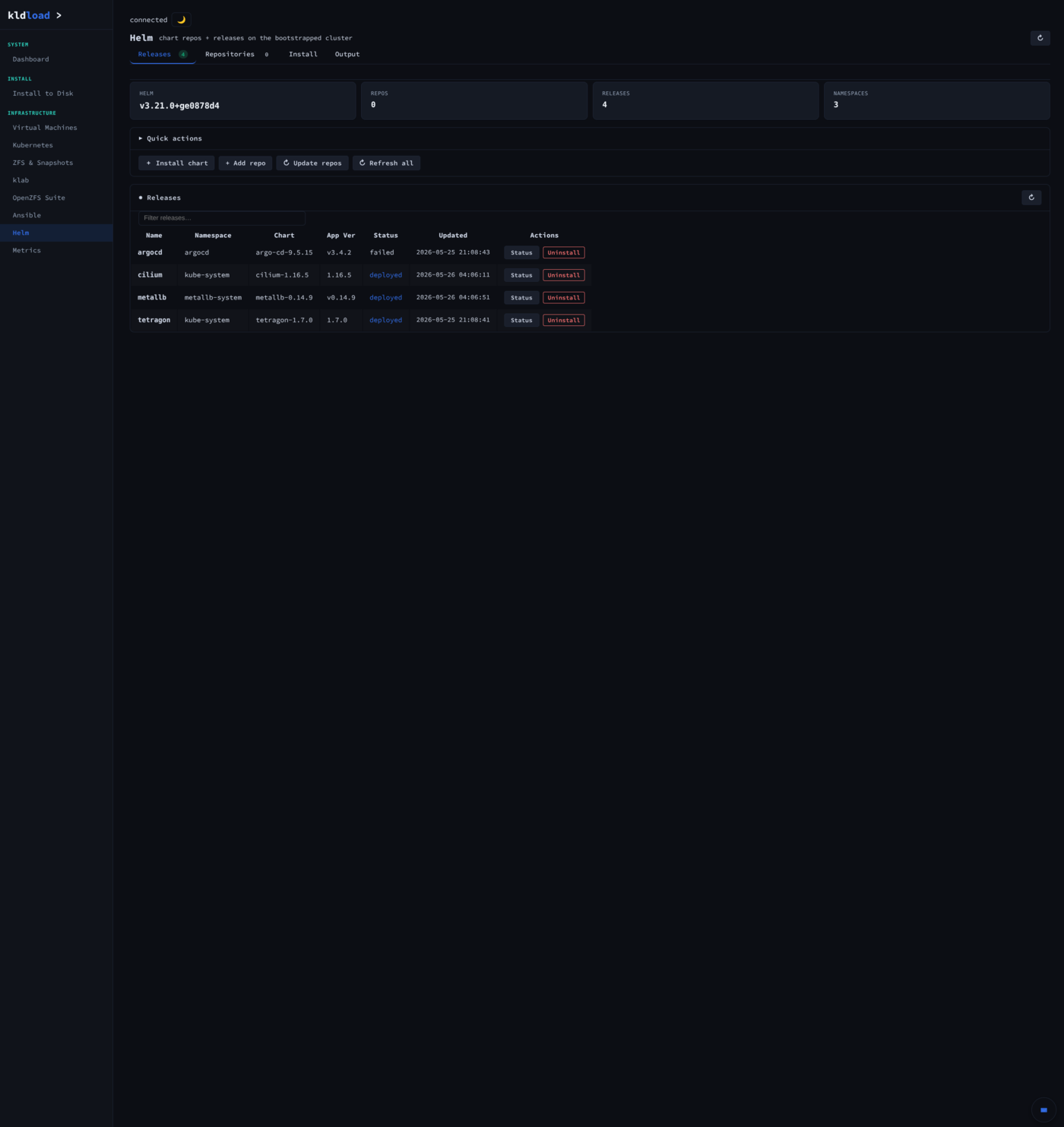
Task: Click chart argo-cd-9.5.15 cell
Action: tap(284, 252)
